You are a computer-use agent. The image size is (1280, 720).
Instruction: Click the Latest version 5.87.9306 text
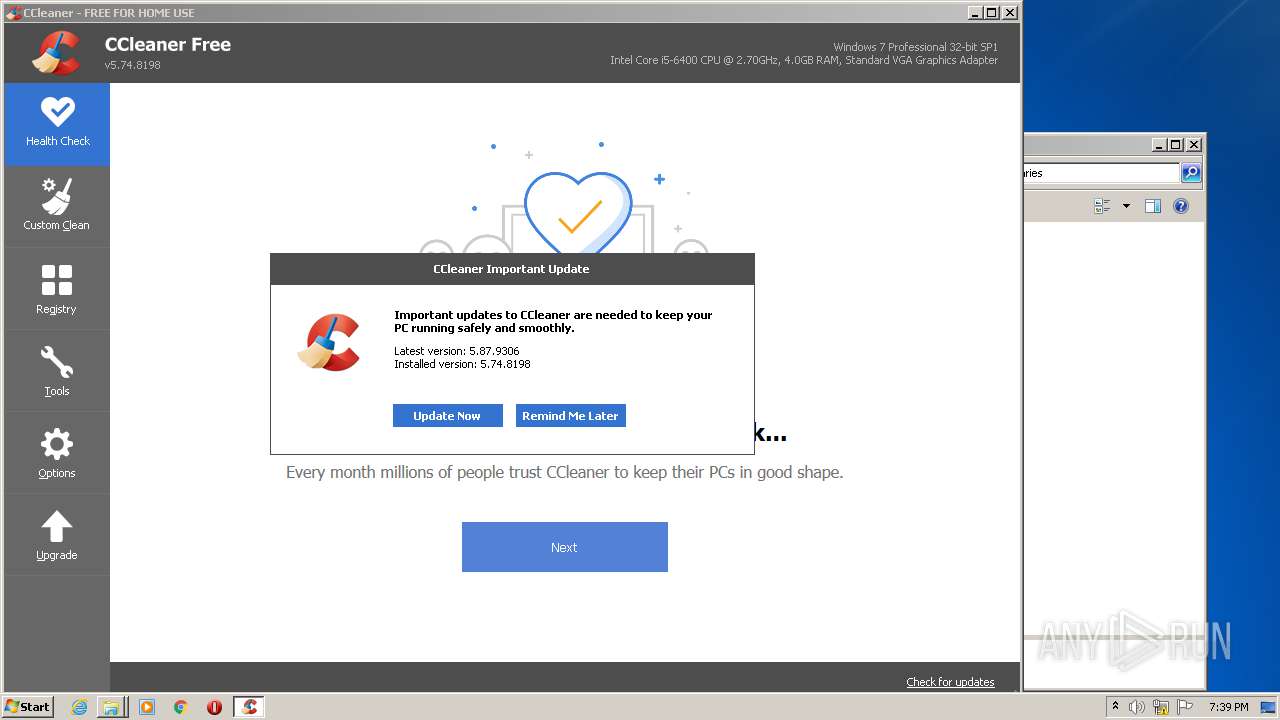pyautogui.click(x=457, y=351)
